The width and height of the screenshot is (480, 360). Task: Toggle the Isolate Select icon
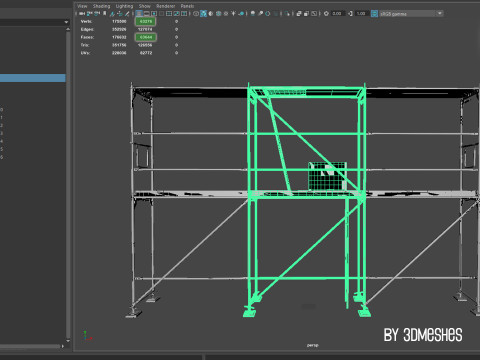pyautogui.click(x=287, y=14)
